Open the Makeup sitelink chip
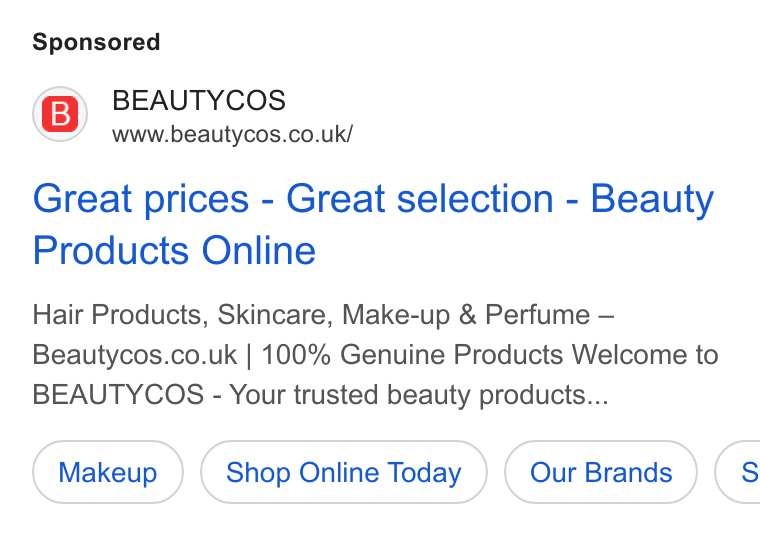 108,472
